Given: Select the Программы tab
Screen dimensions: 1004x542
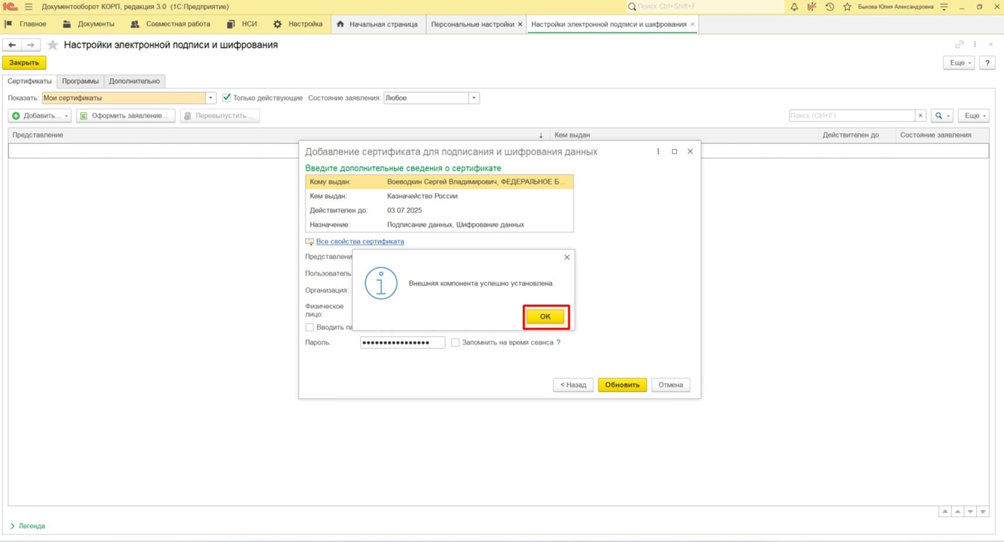Looking at the screenshot, I should 80,81.
